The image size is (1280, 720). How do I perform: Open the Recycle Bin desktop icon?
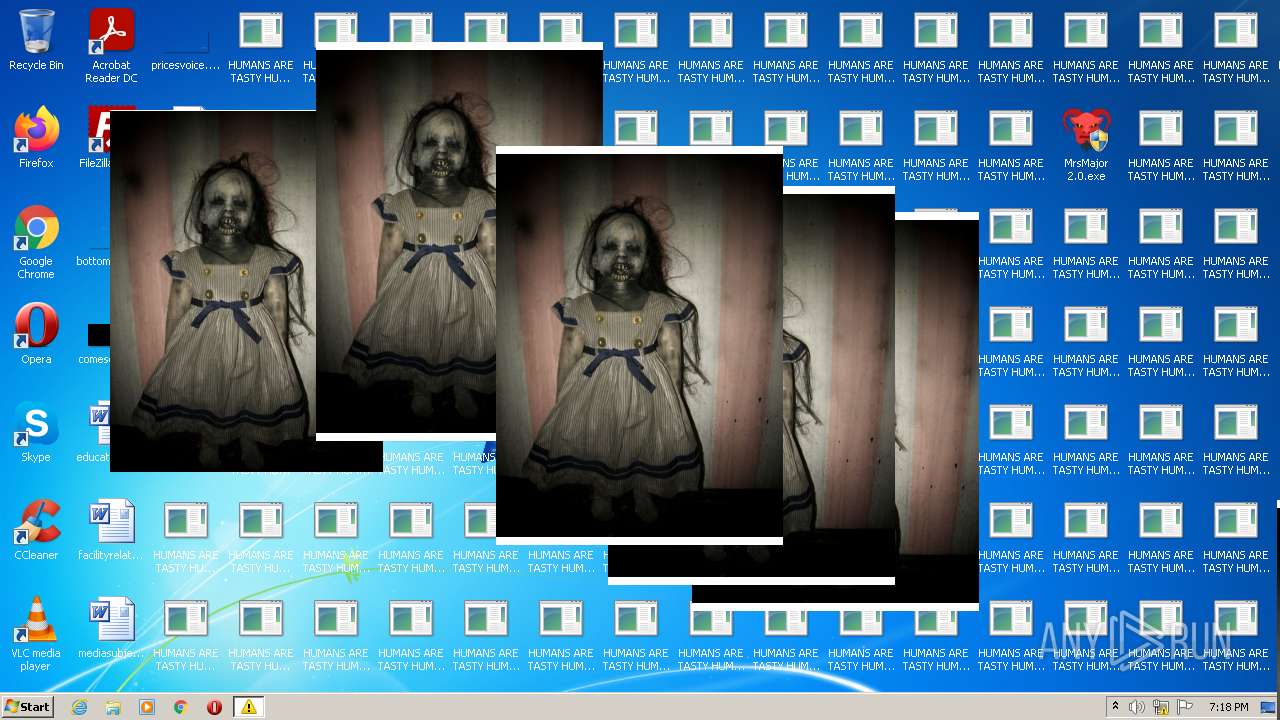click(x=36, y=40)
